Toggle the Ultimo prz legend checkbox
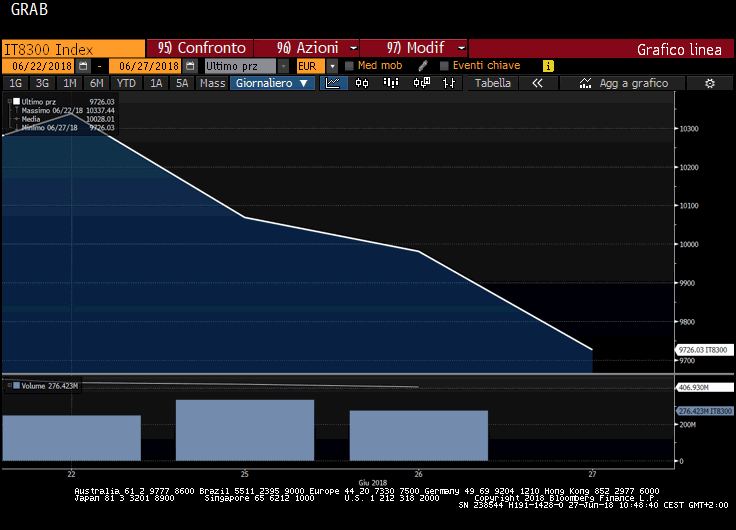The height and width of the screenshot is (530, 736). (16, 101)
